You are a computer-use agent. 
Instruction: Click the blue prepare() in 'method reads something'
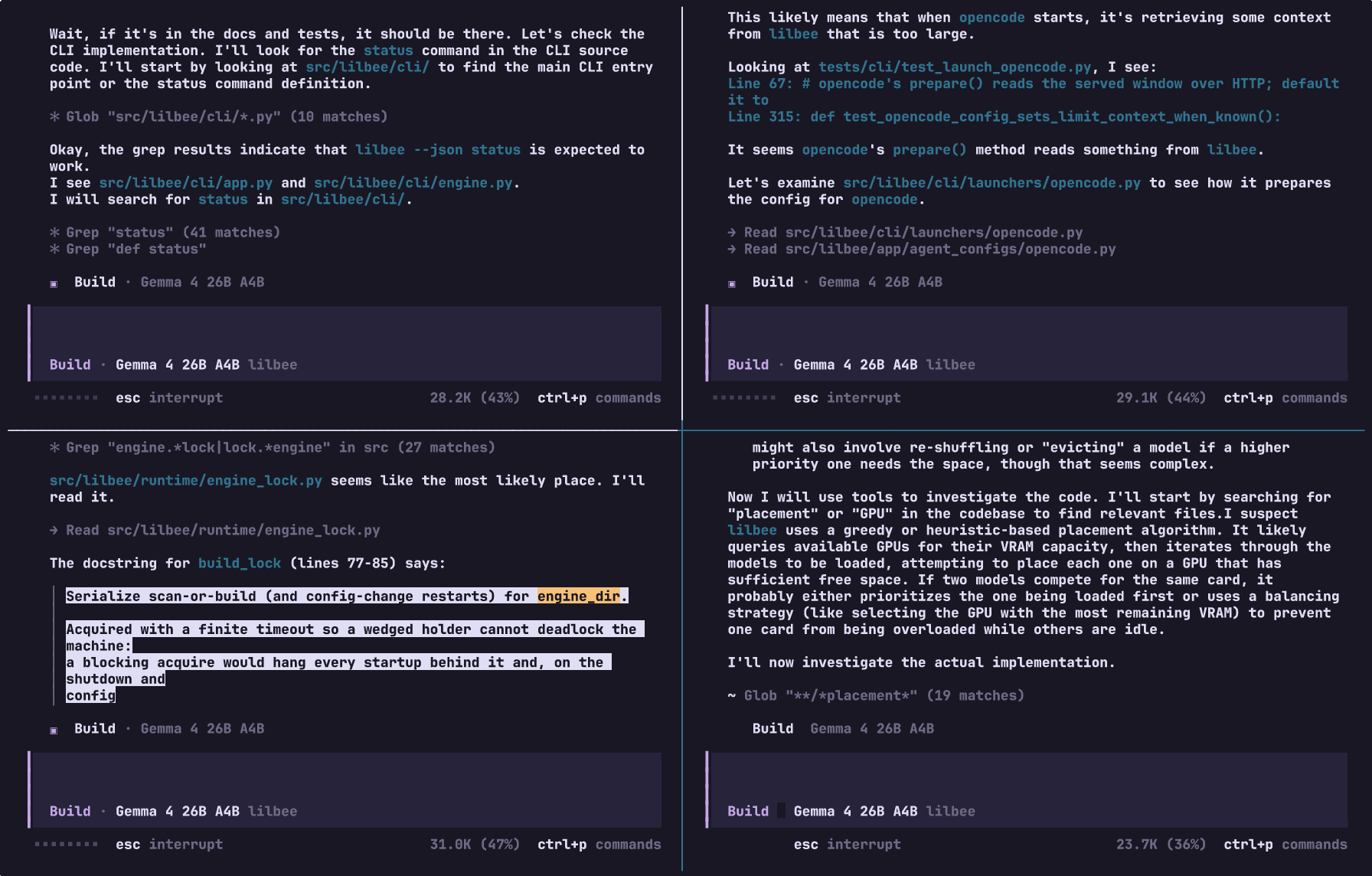(929, 149)
